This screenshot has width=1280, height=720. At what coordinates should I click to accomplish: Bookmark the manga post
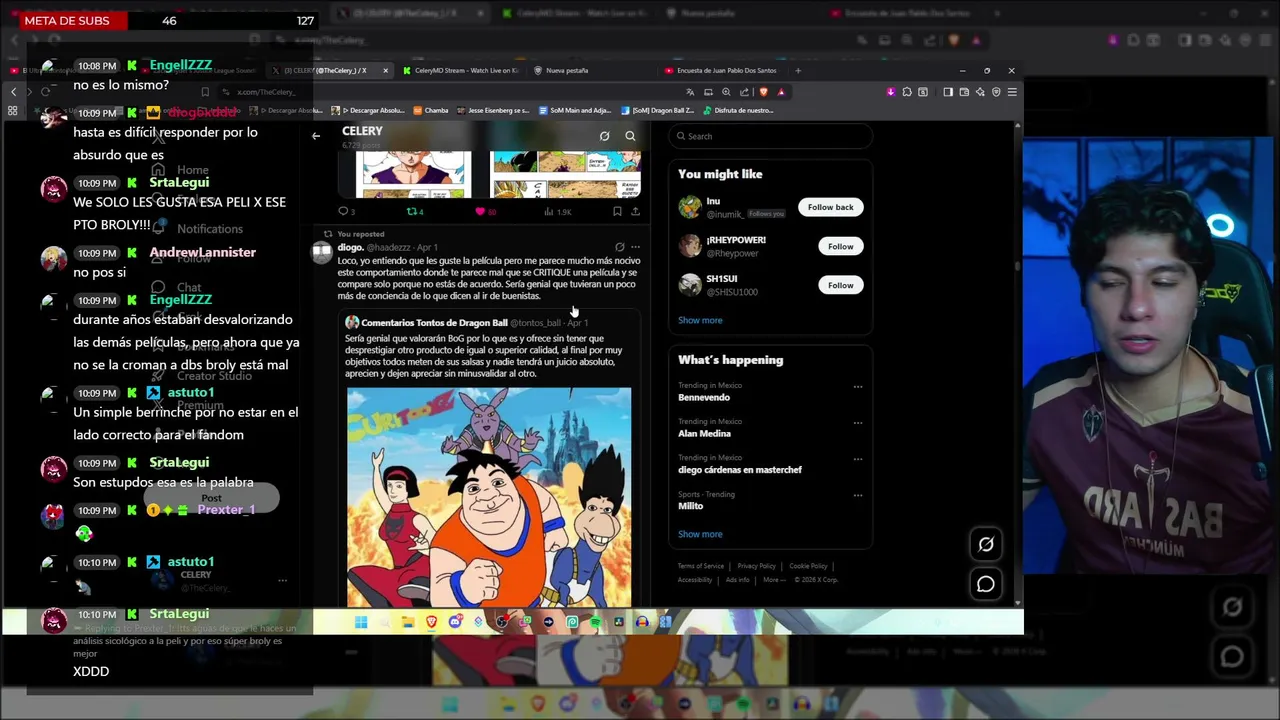(x=617, y=211)
